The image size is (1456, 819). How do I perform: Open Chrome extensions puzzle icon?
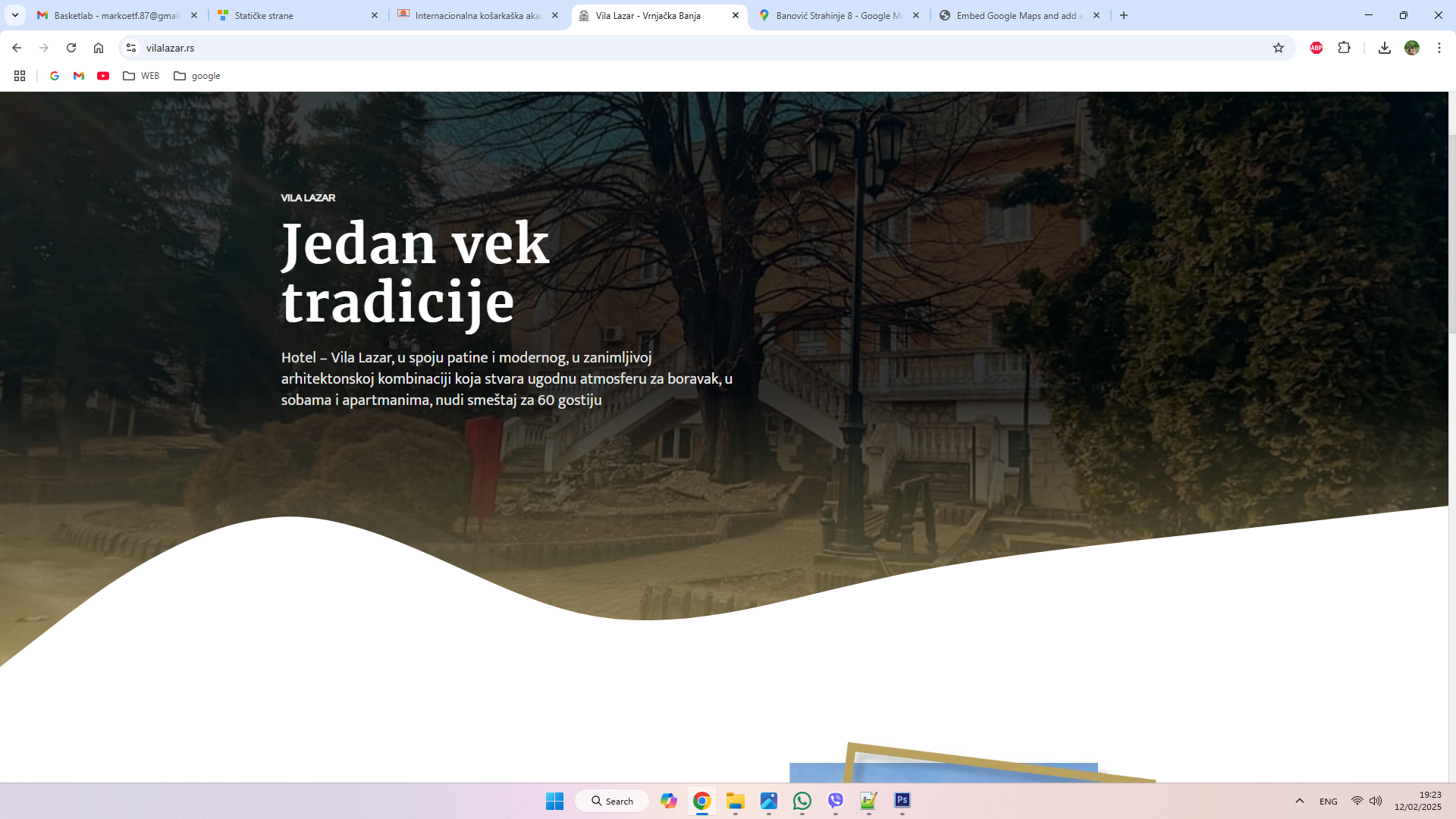click(x=1345, y=47)
